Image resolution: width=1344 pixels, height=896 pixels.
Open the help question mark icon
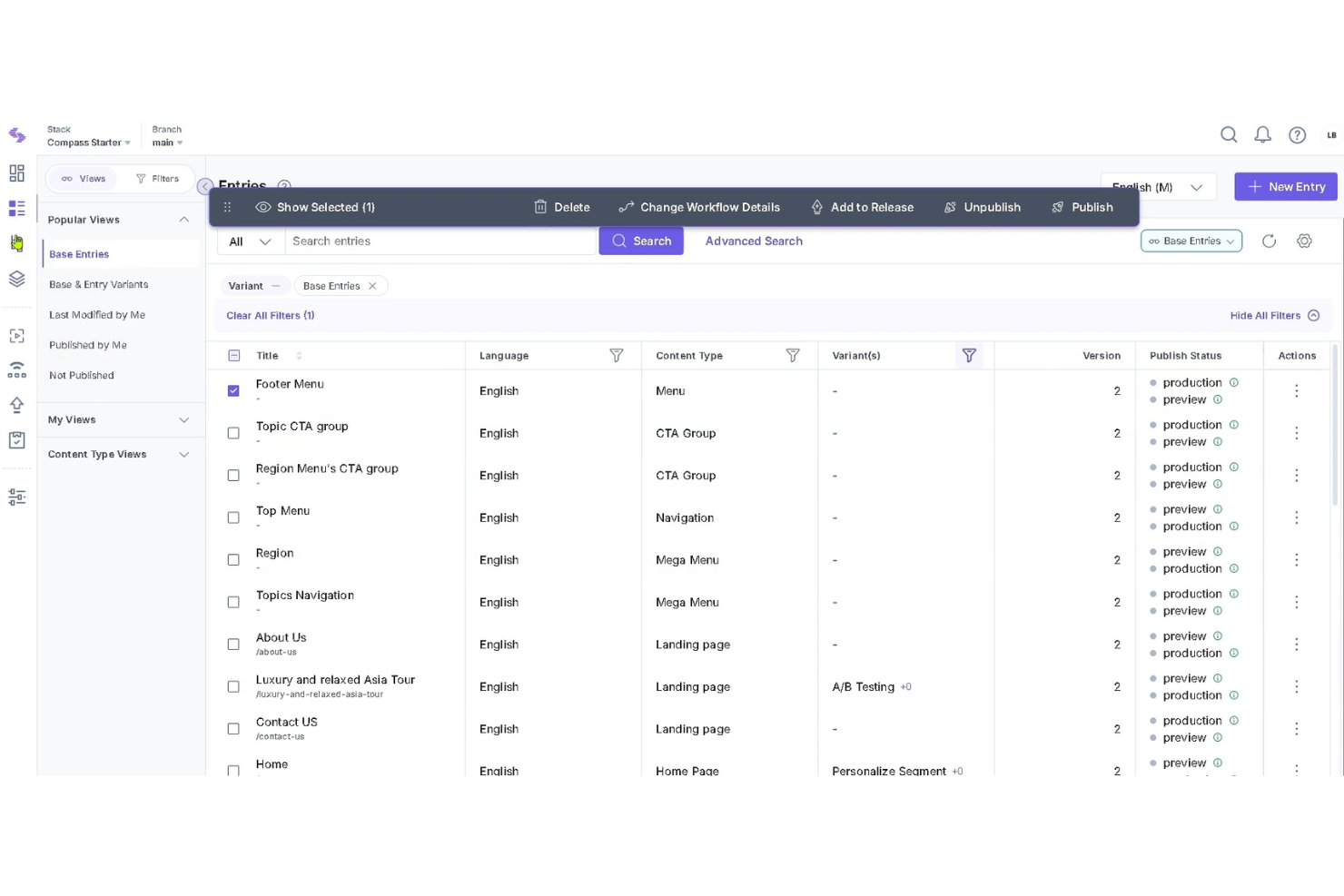[1298, 135]
